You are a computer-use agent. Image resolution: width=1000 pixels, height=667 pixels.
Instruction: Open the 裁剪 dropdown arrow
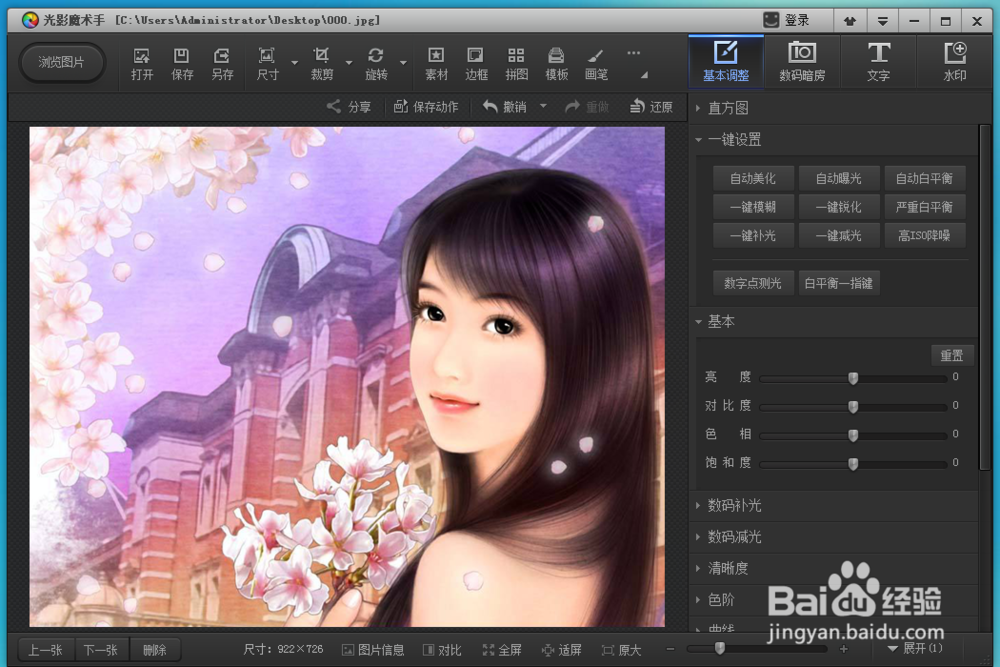[x=349, y=63]
